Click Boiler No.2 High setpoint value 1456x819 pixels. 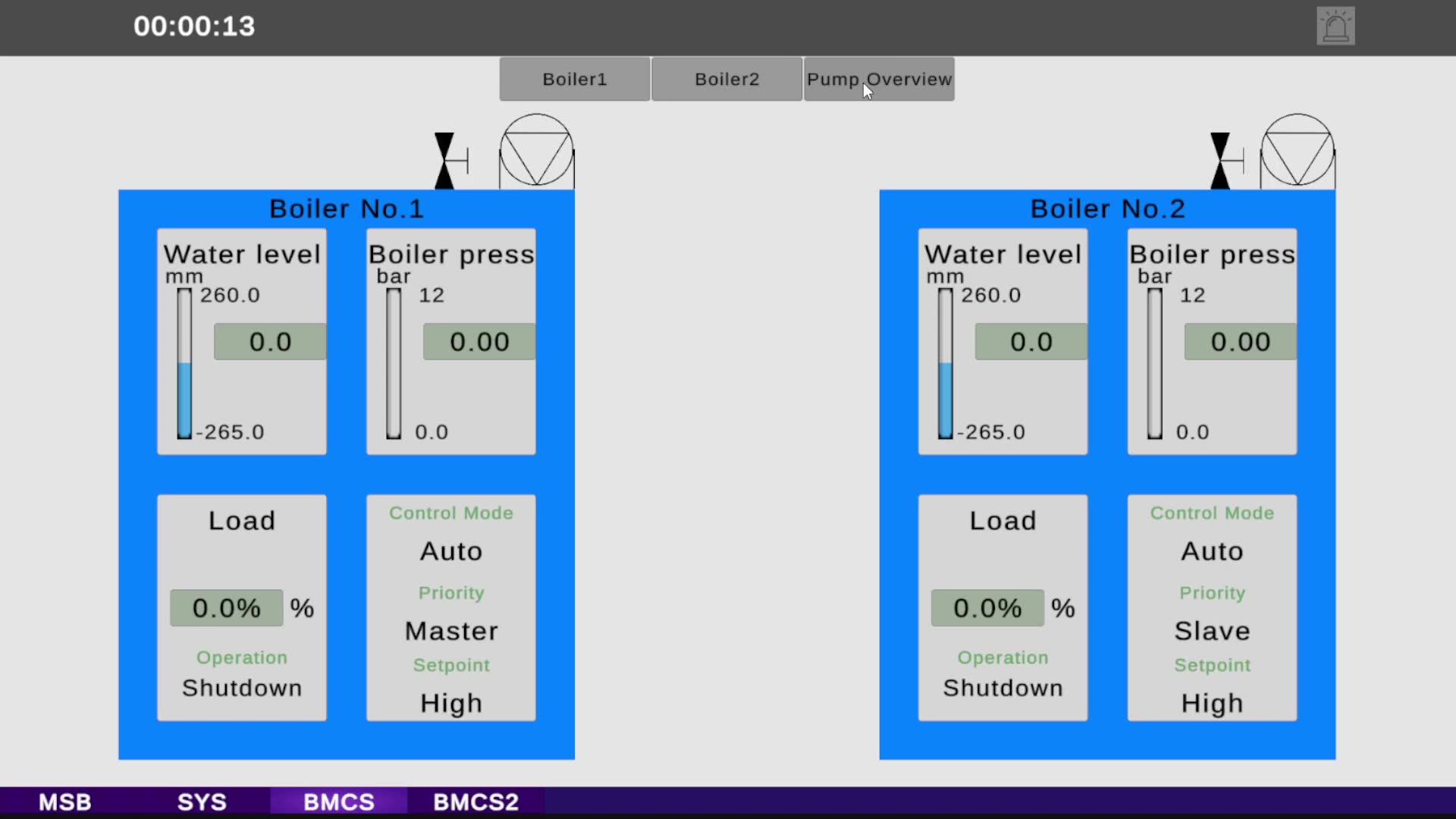[x=1212, y=704]
